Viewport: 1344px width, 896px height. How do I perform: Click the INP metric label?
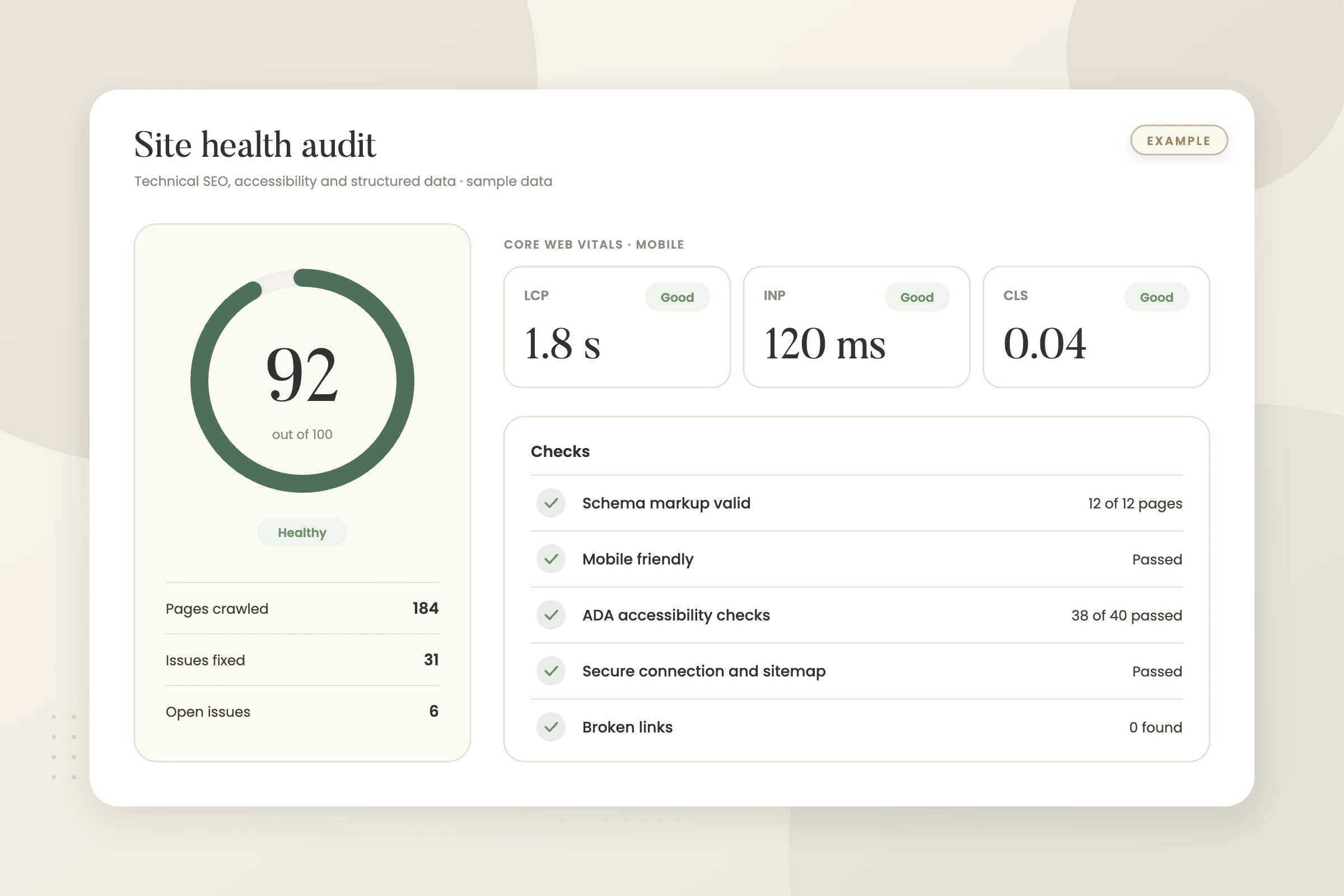tap(775, 296)
